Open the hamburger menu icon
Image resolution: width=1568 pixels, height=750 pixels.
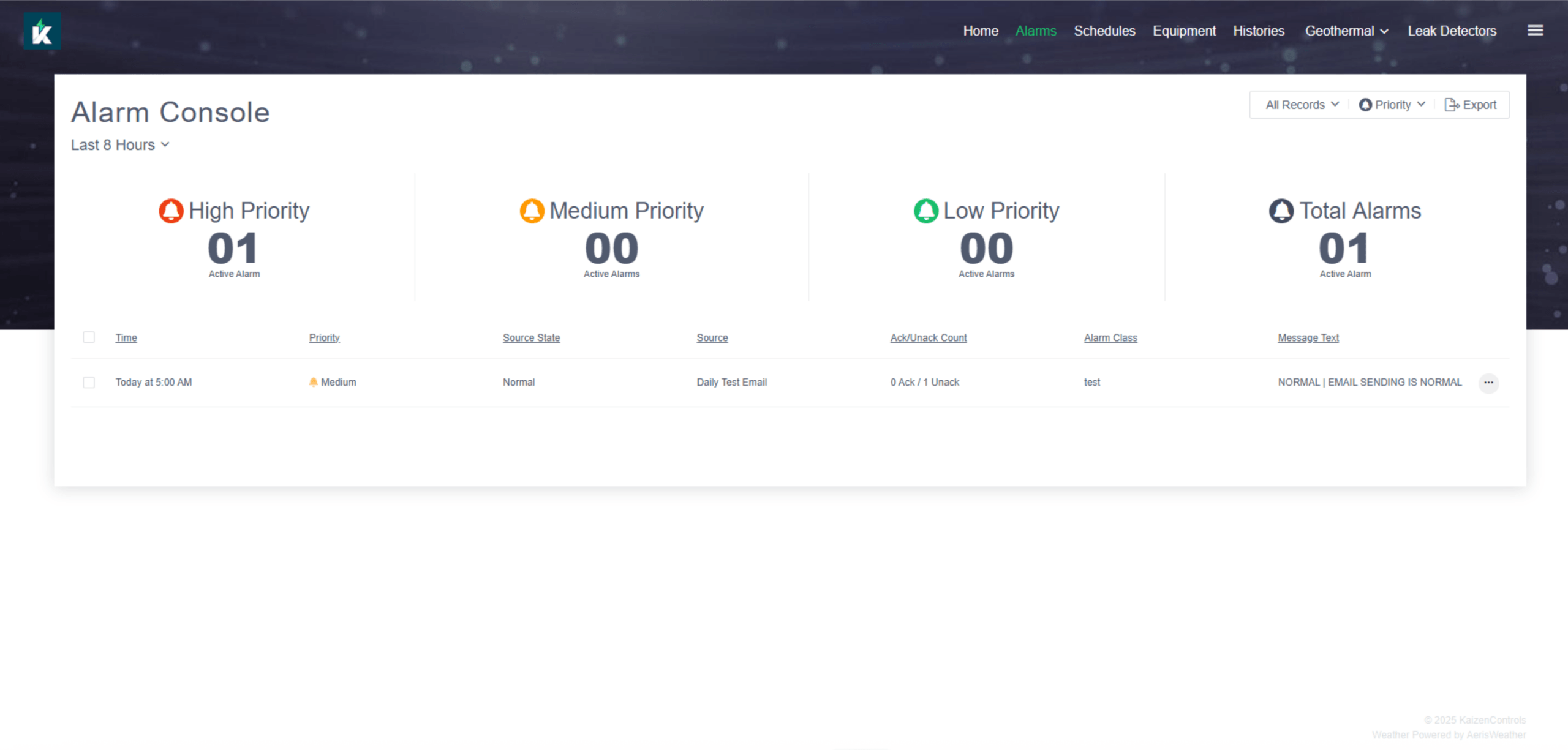click(x=1535, y=31)
